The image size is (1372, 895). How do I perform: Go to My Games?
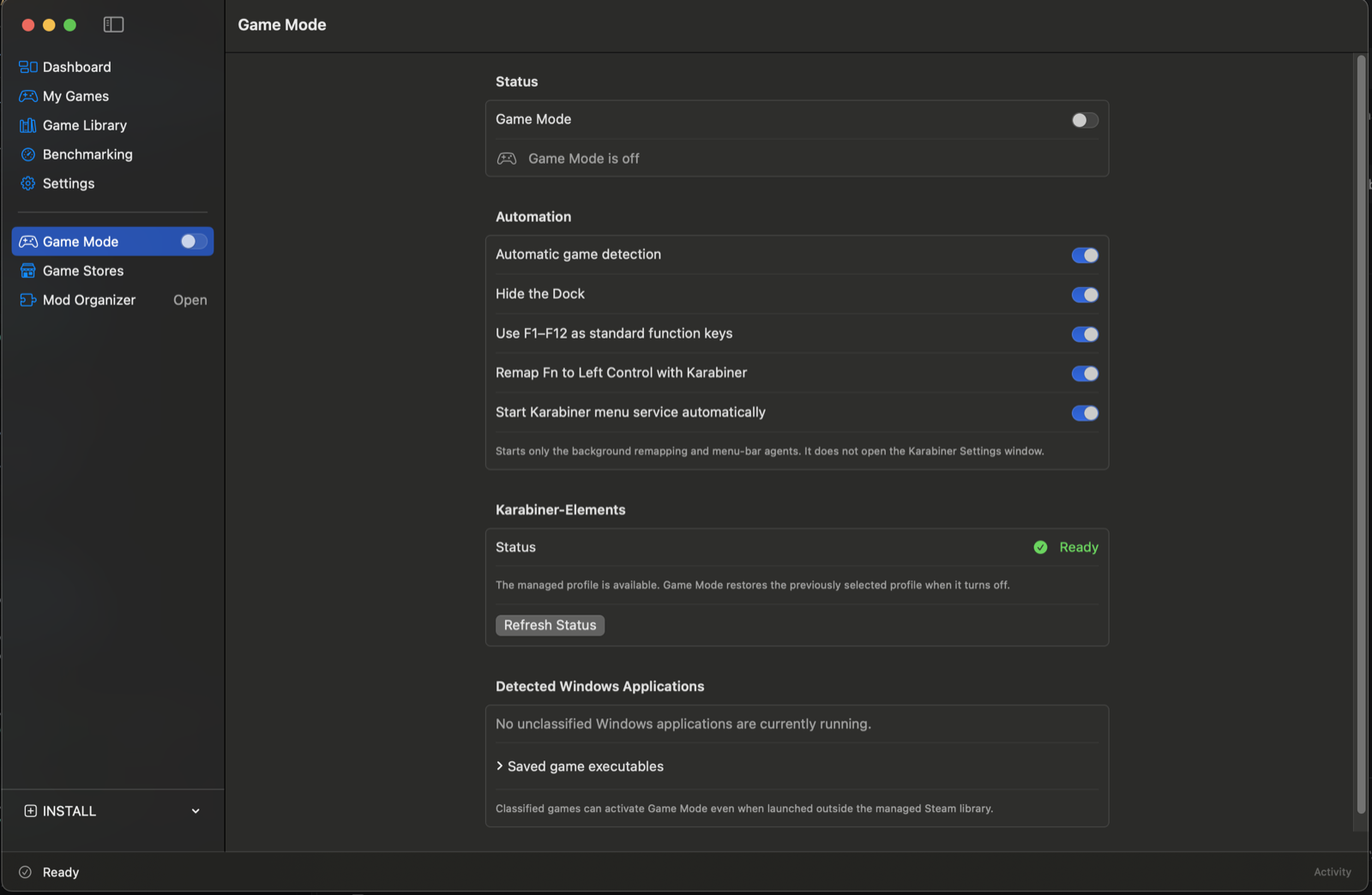tap(112, 96)
